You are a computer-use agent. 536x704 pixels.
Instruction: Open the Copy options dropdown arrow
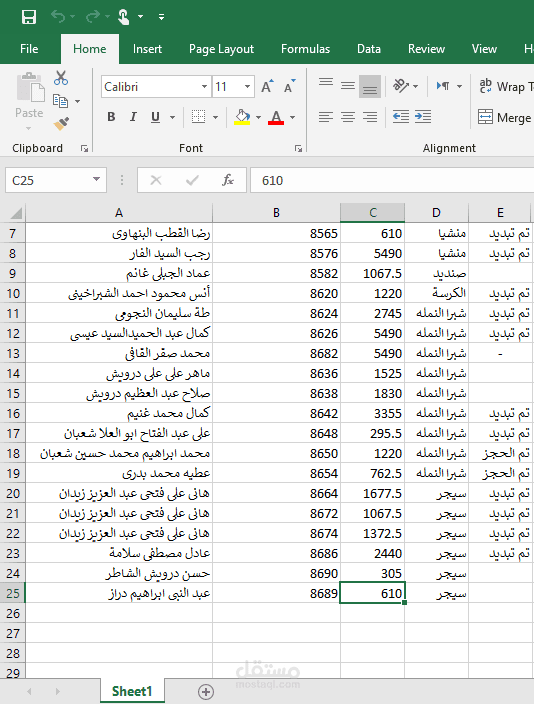(x=77, y=101)
